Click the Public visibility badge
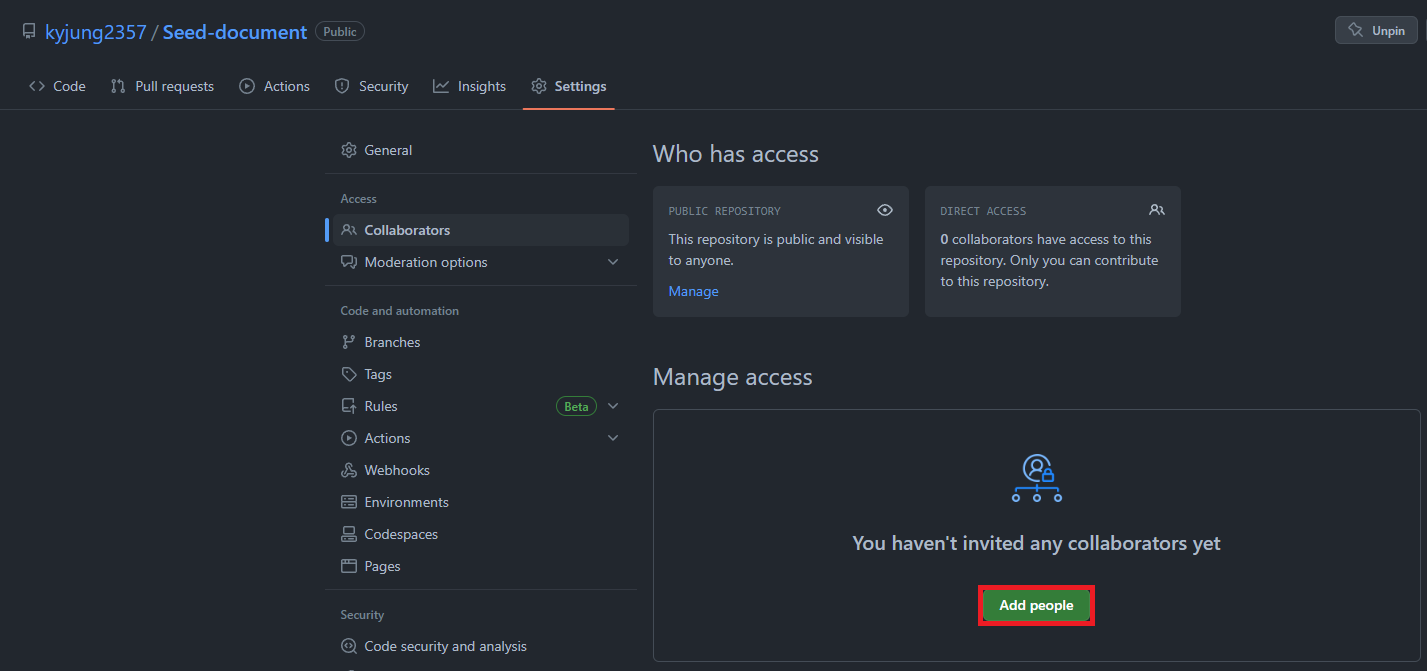Screen dimensions: 1427x671 coord(340,32)
